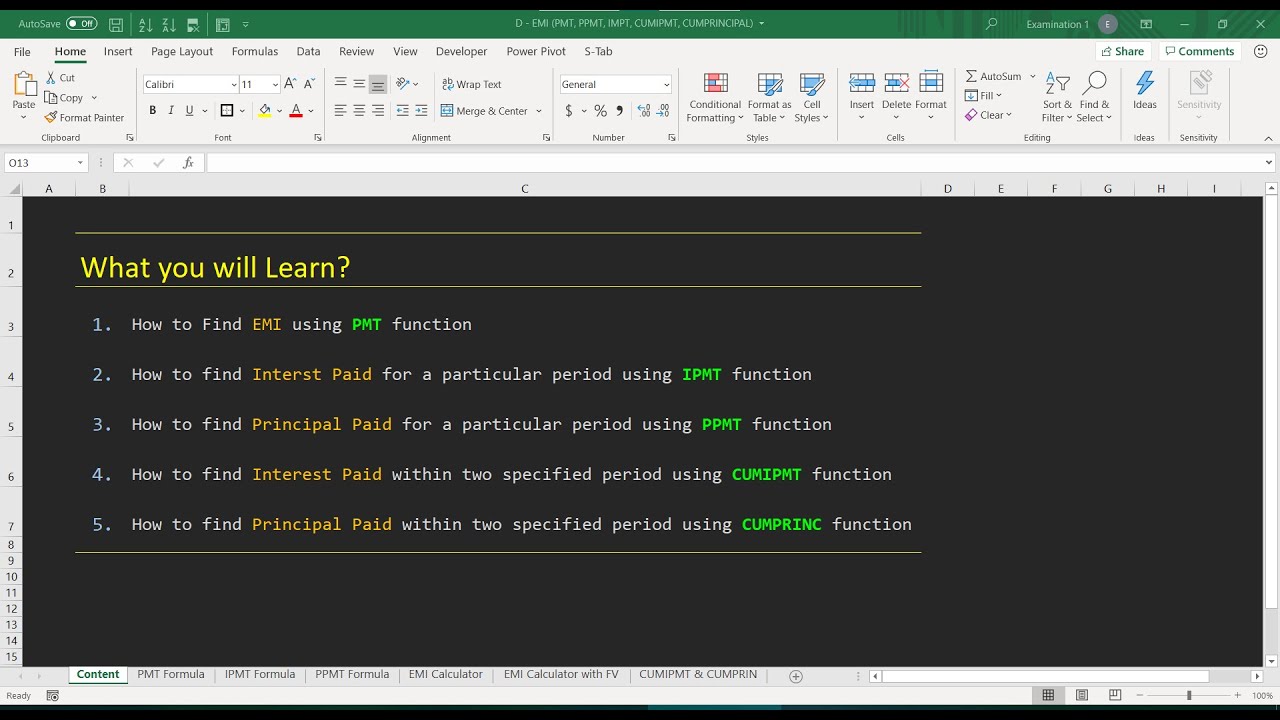Click the Insert Function fx icon
Image resolution: width=1280 pixels, height=720 pixels.
click(188, 163)
